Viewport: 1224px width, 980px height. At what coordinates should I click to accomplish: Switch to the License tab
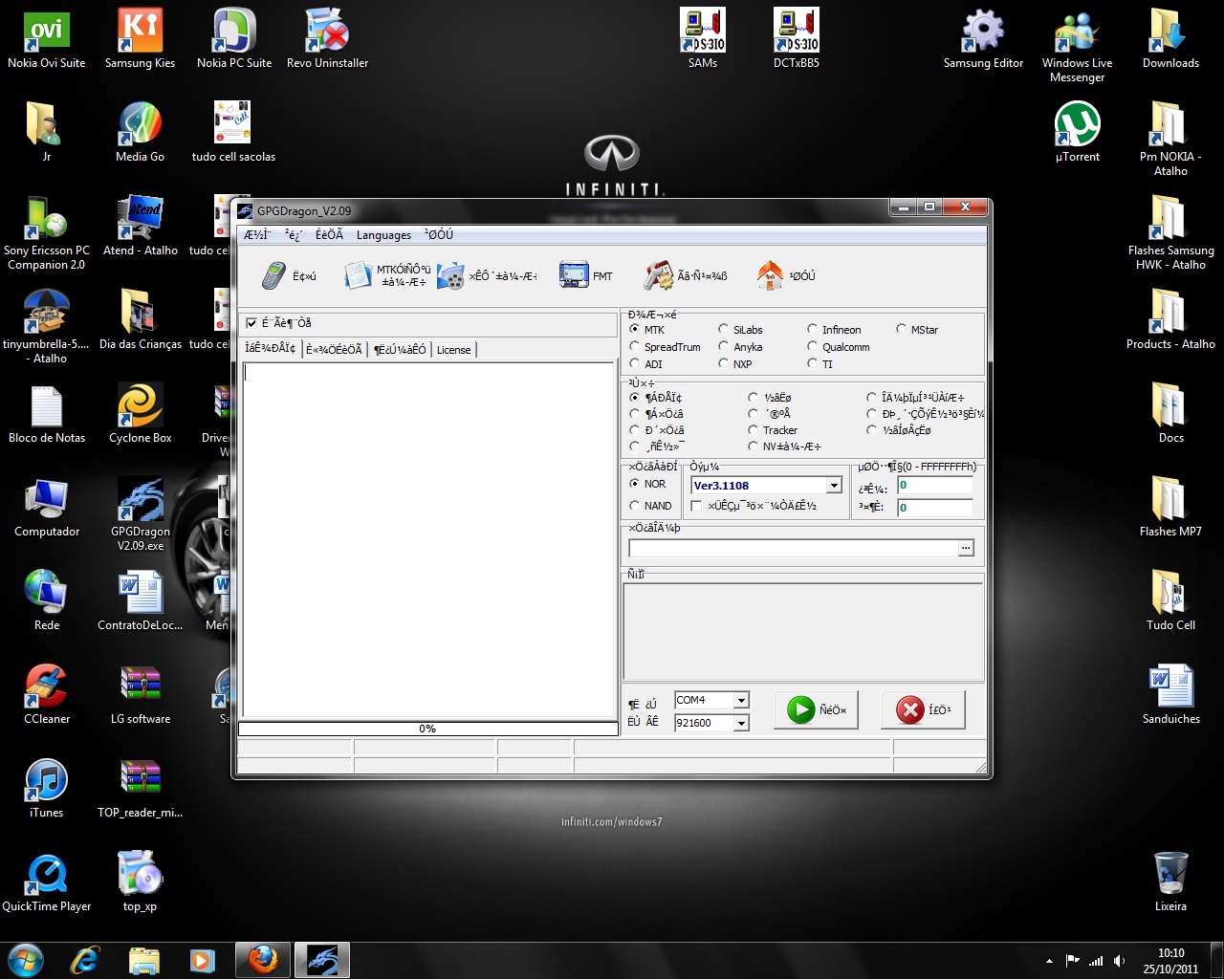453,350
